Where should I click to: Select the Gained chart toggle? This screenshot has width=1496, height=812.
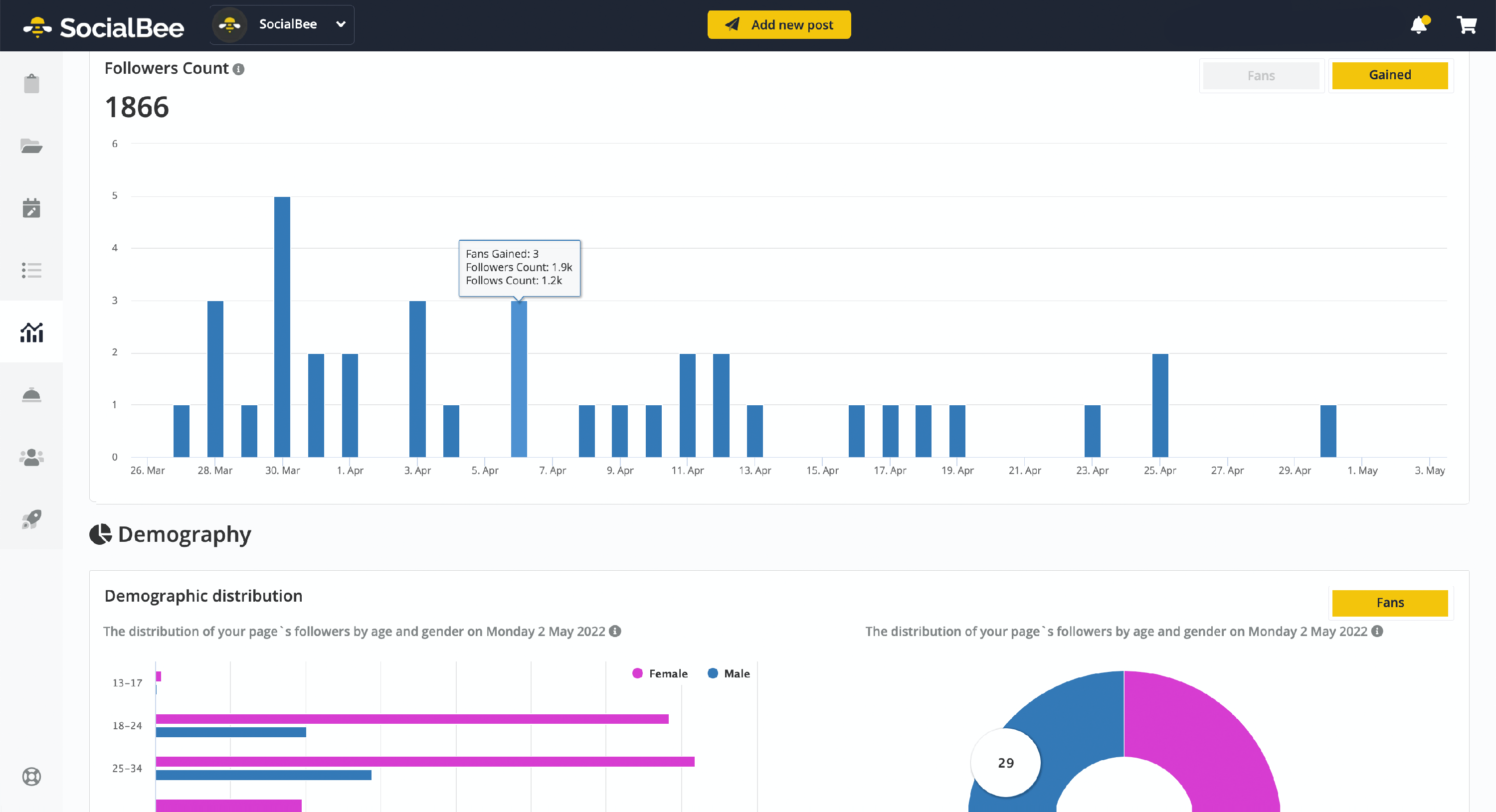tap(1390, 75)
